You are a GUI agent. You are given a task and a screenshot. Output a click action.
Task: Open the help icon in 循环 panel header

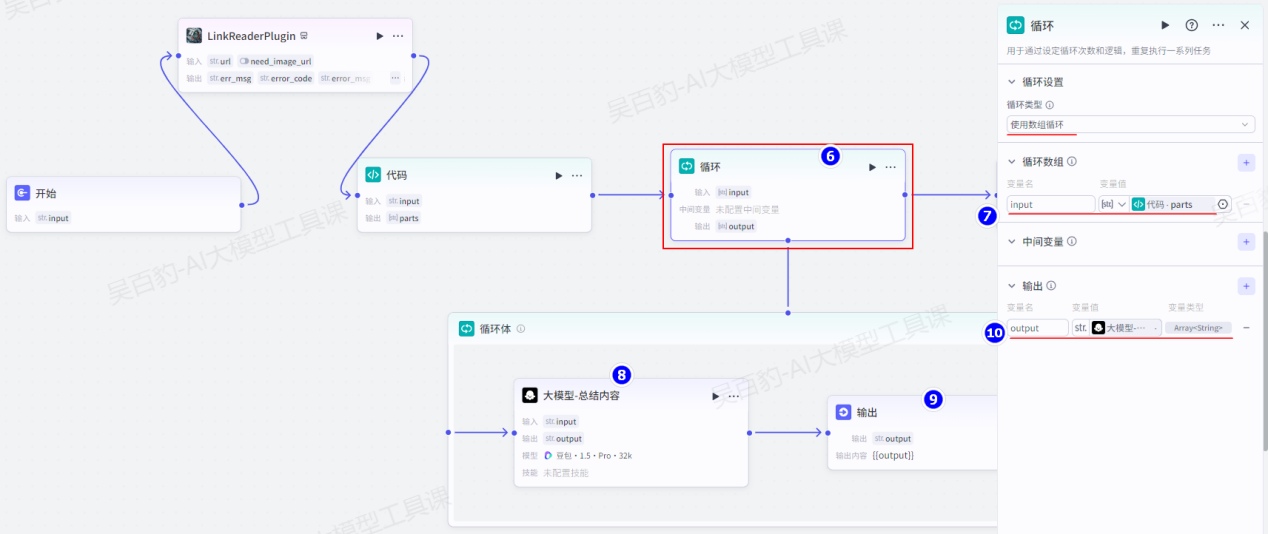[x=1191, y=25]
